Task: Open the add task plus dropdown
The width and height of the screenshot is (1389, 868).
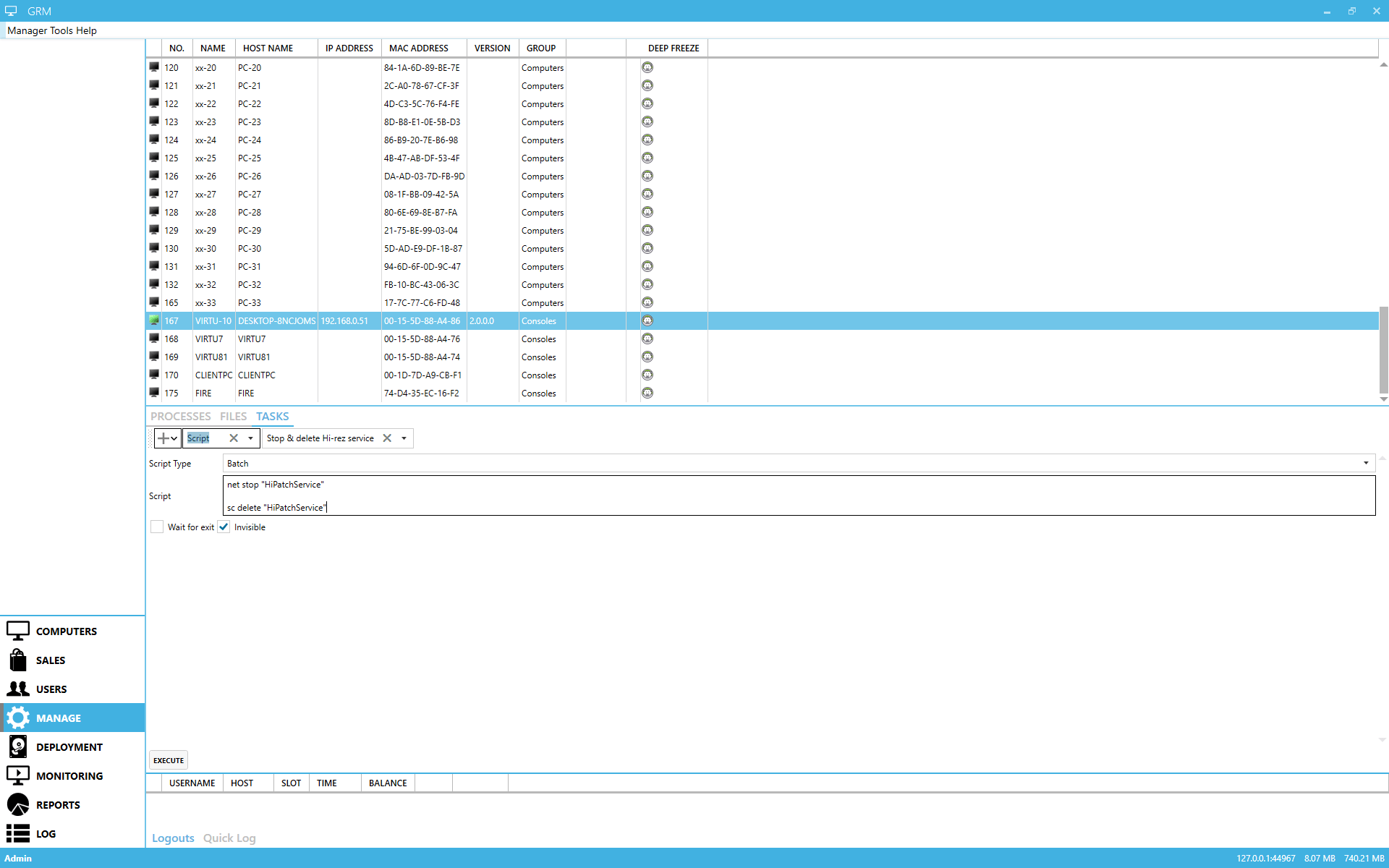Action: click(x=167, y=438)
